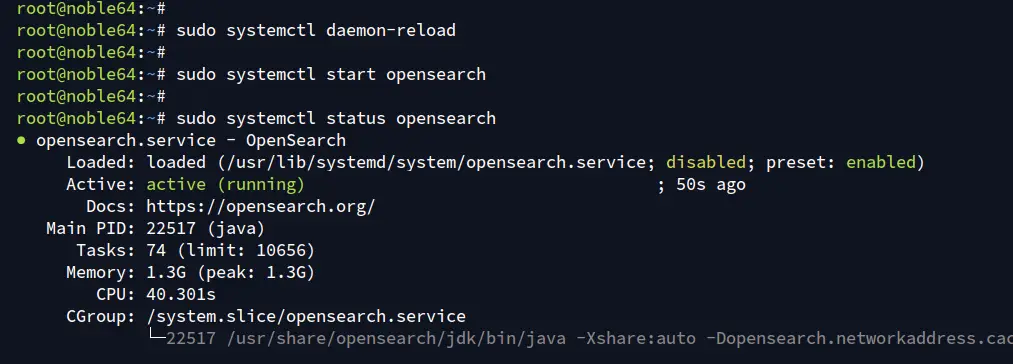Screen dimensions: 1013x364
Task: Click the "sudo systemctl daemon-reload" command text
Action: click(316, 30)
